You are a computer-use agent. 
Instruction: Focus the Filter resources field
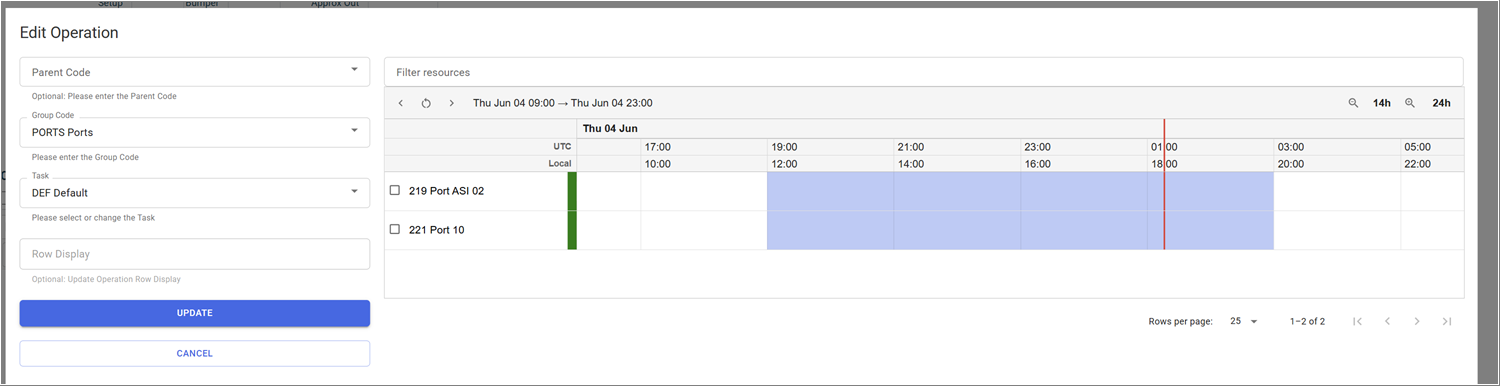click(924, 72)
